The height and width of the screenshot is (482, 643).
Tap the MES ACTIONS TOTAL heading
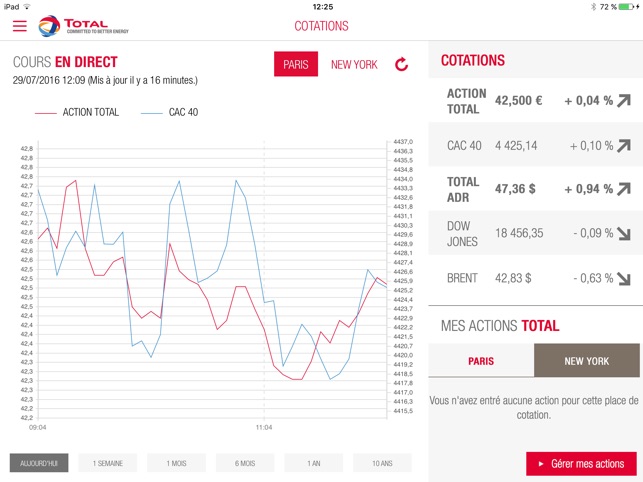(500, 326)
